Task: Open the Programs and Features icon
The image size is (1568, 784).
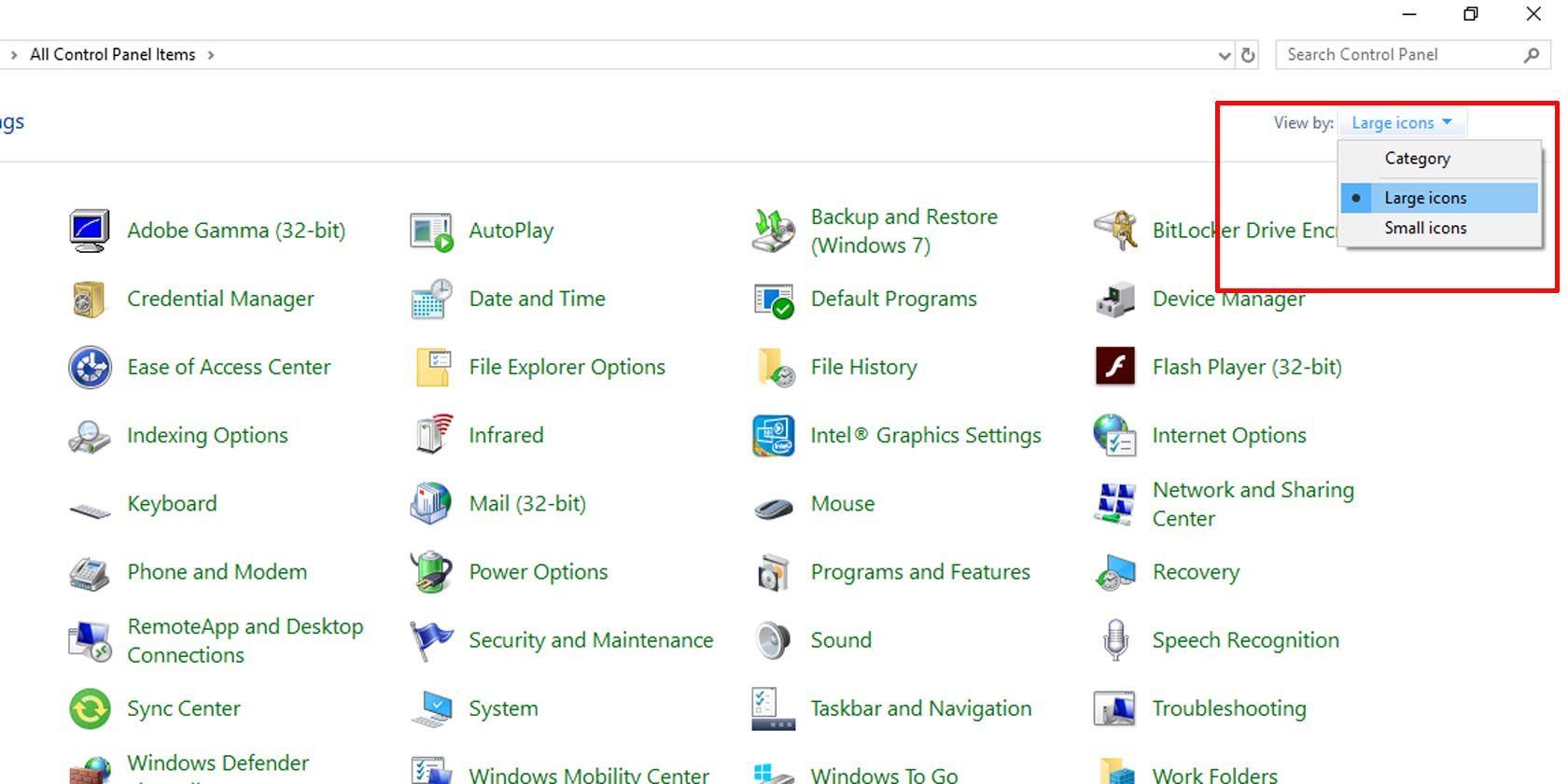Action: point(773,572)
